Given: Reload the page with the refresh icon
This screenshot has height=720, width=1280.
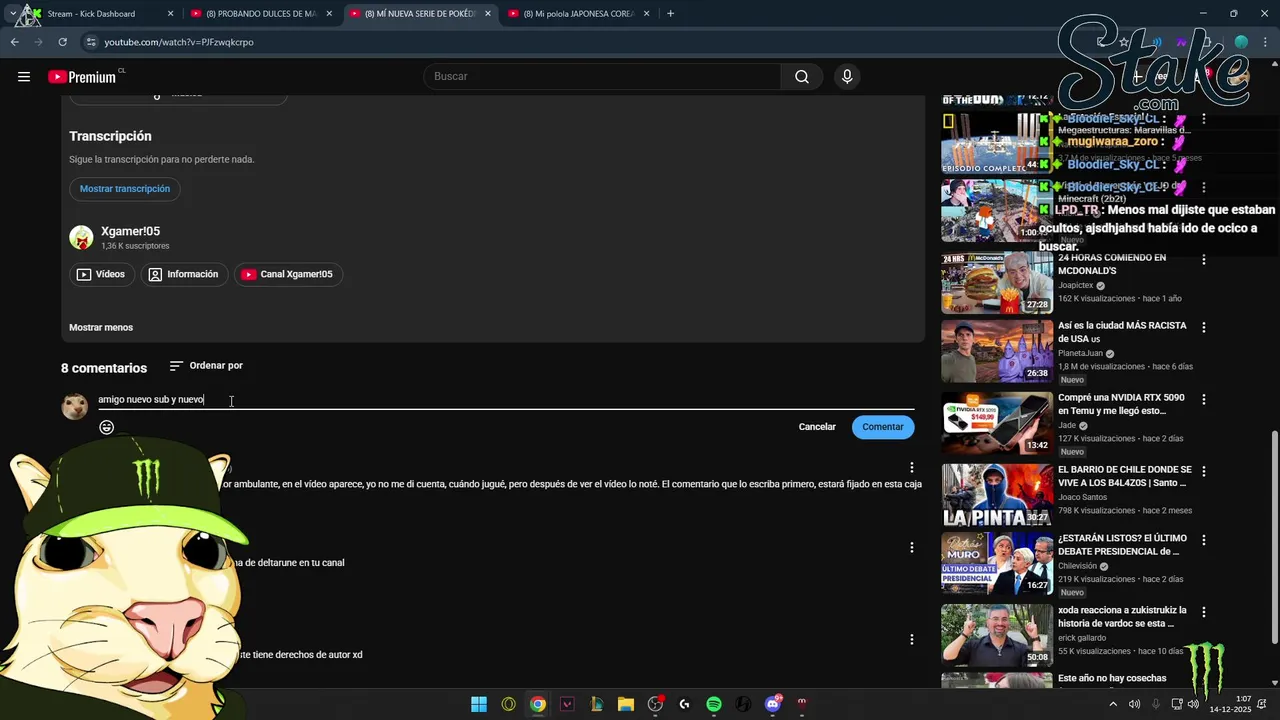Looking at the screenshot, I should click(62, 42).
